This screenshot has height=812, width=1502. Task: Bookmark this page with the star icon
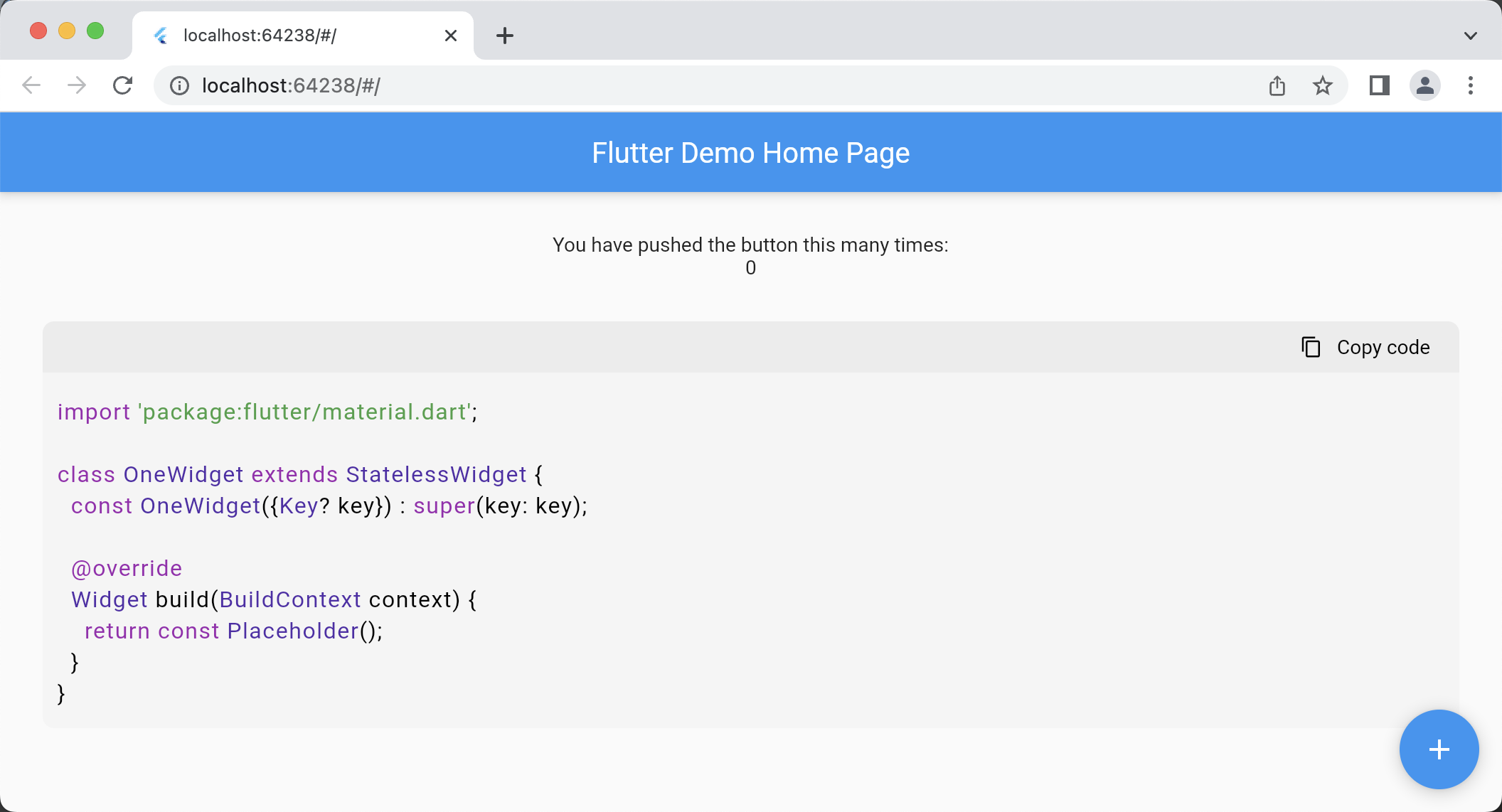(1322, 86)
